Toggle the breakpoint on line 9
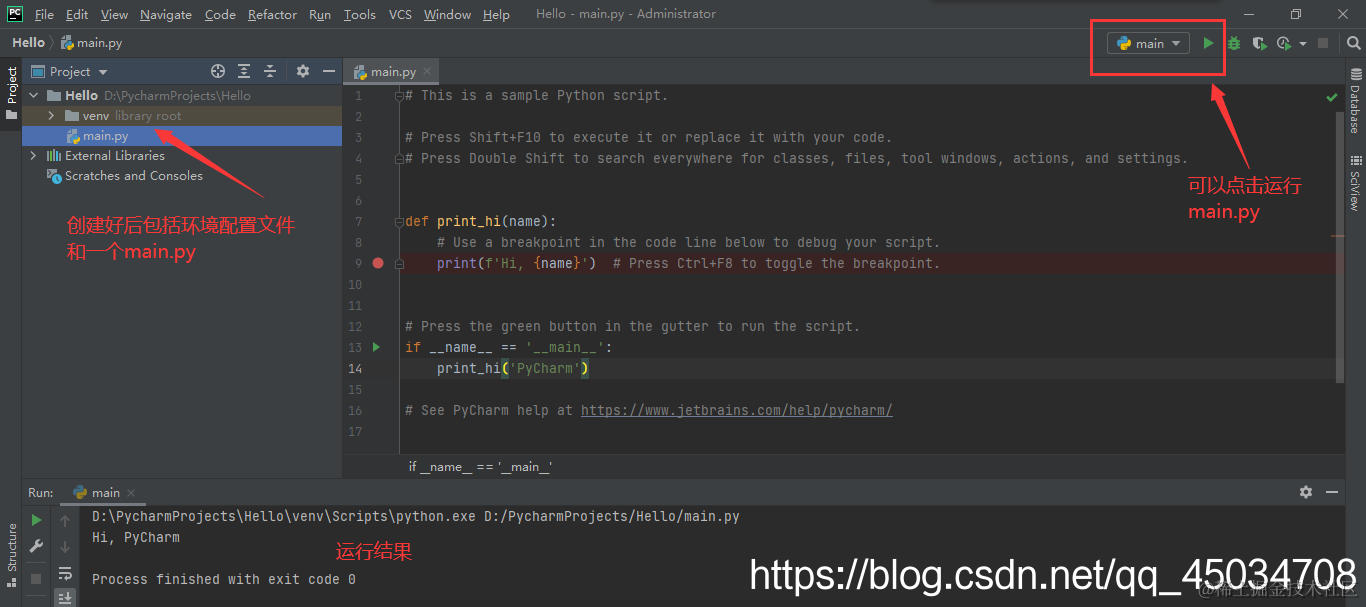Image resolution: width=1366 pixels, height=607 pixels. click(x=378, y=263)
